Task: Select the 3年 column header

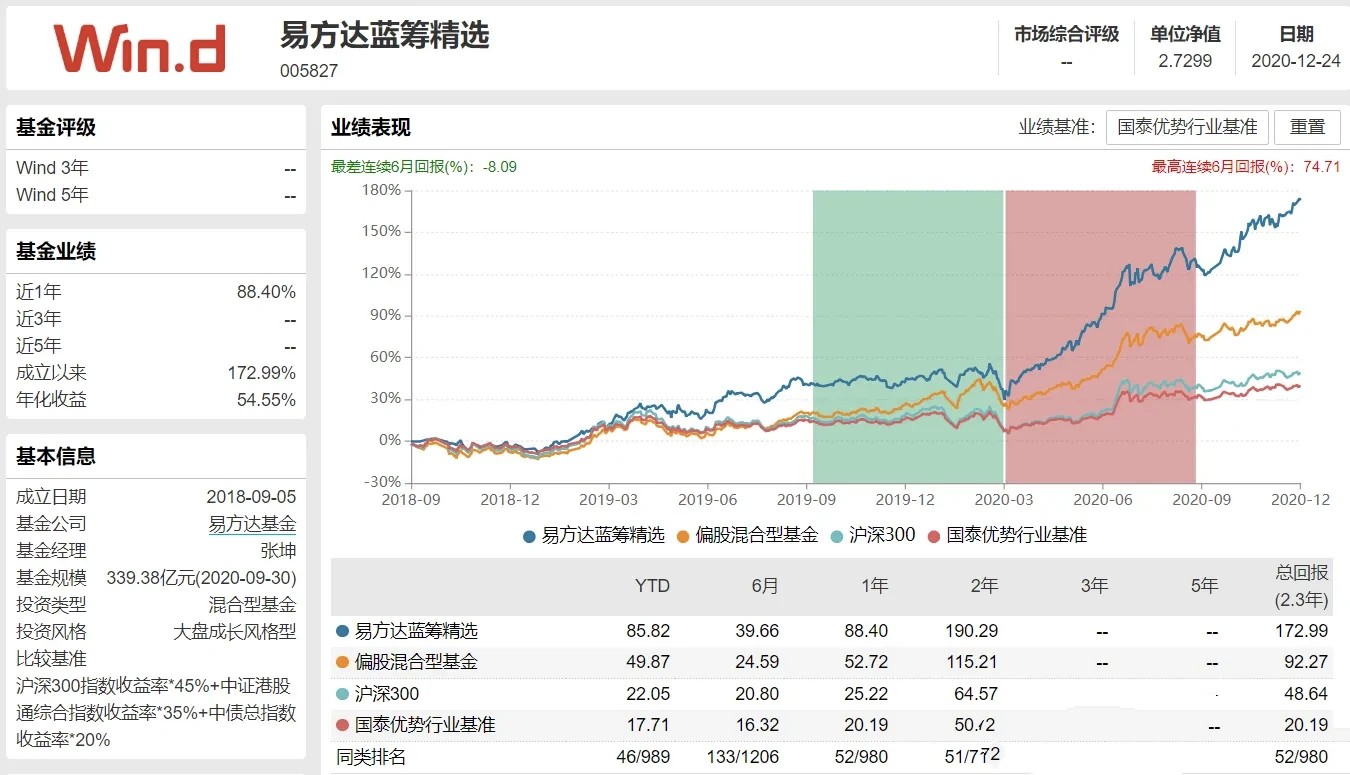Action: click(1094, 586)
